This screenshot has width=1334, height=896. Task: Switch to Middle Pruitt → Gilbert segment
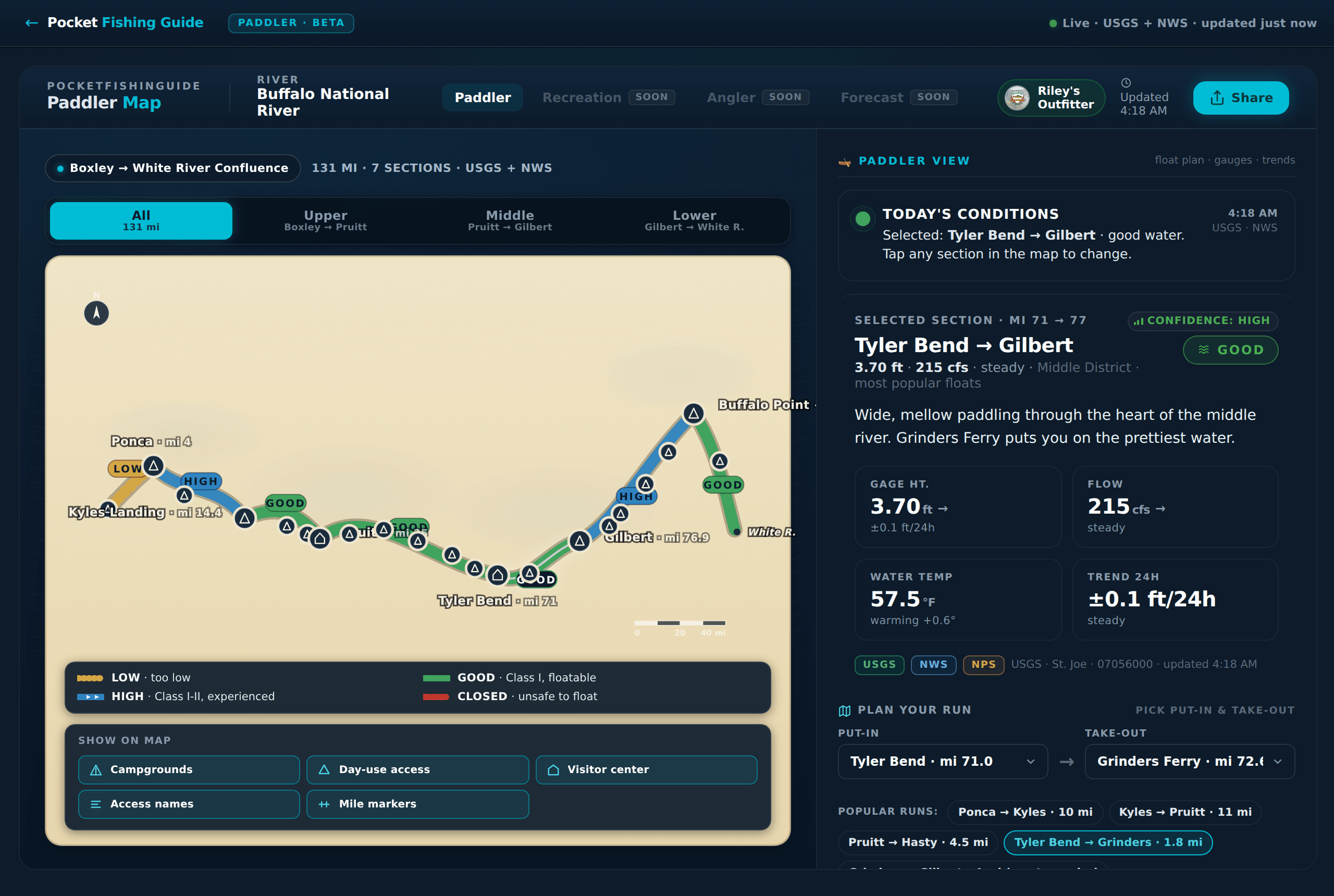(x=510, y=220)
